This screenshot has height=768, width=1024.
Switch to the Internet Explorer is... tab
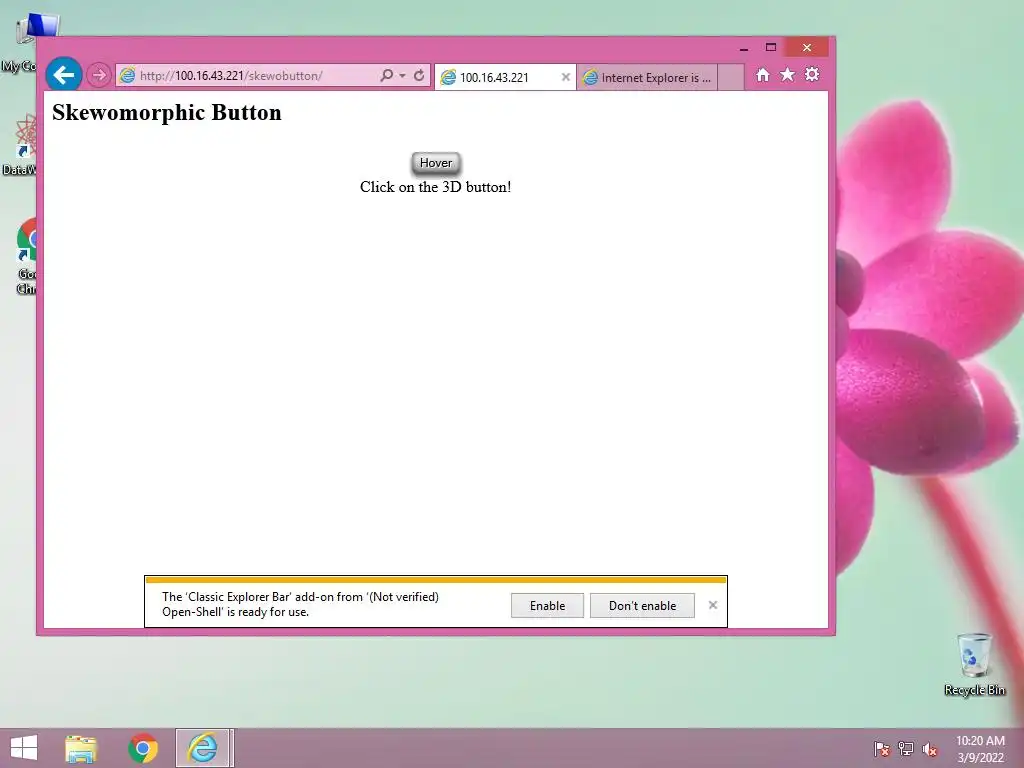647,78
